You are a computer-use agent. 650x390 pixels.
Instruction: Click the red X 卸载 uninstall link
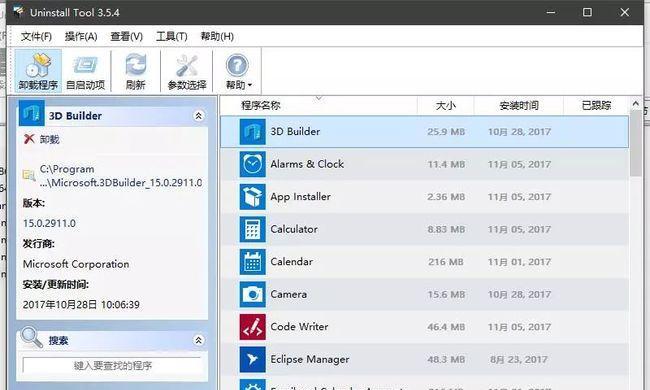41,139
